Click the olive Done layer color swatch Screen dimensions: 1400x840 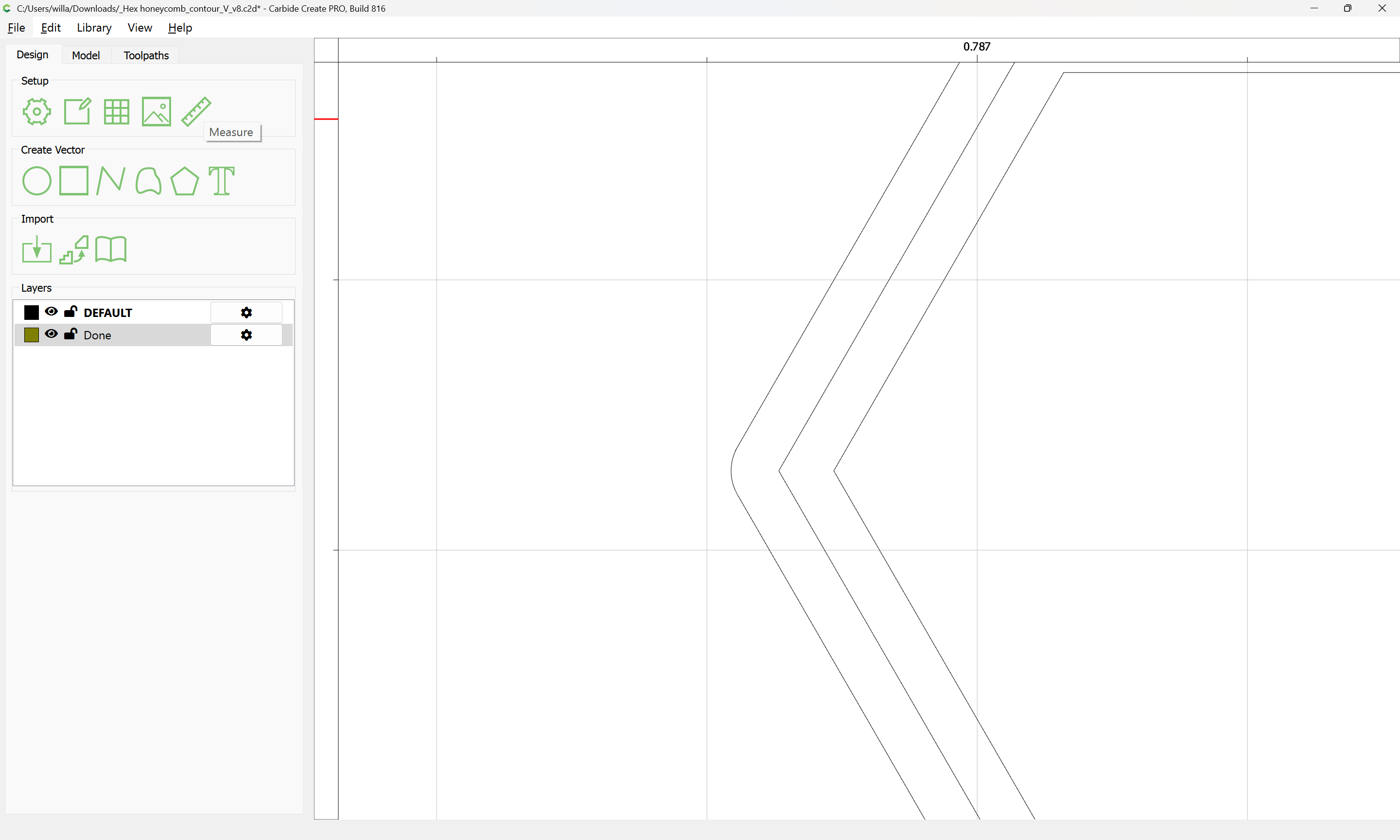point(32,335)
